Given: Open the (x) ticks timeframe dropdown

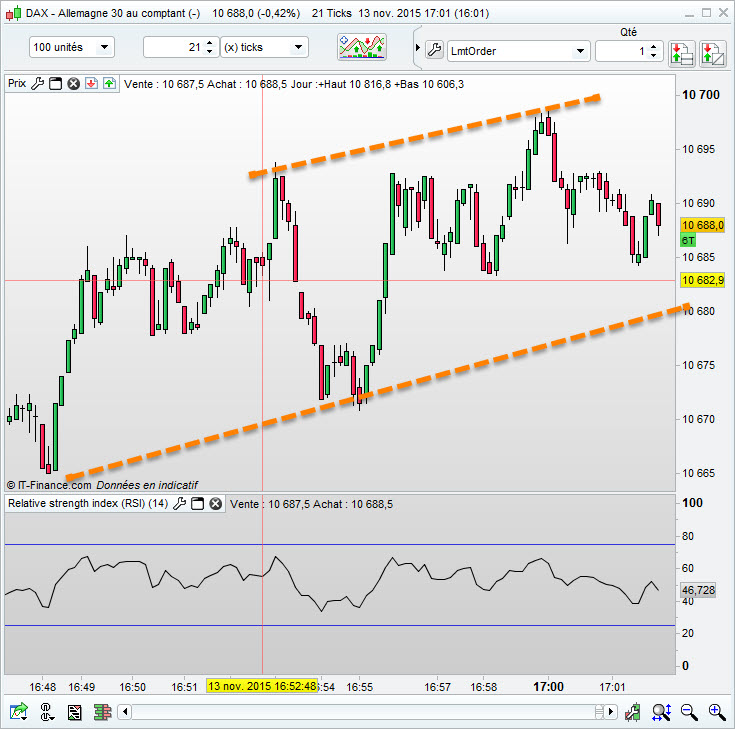Looking at the screenshot, I should [264, 47].
